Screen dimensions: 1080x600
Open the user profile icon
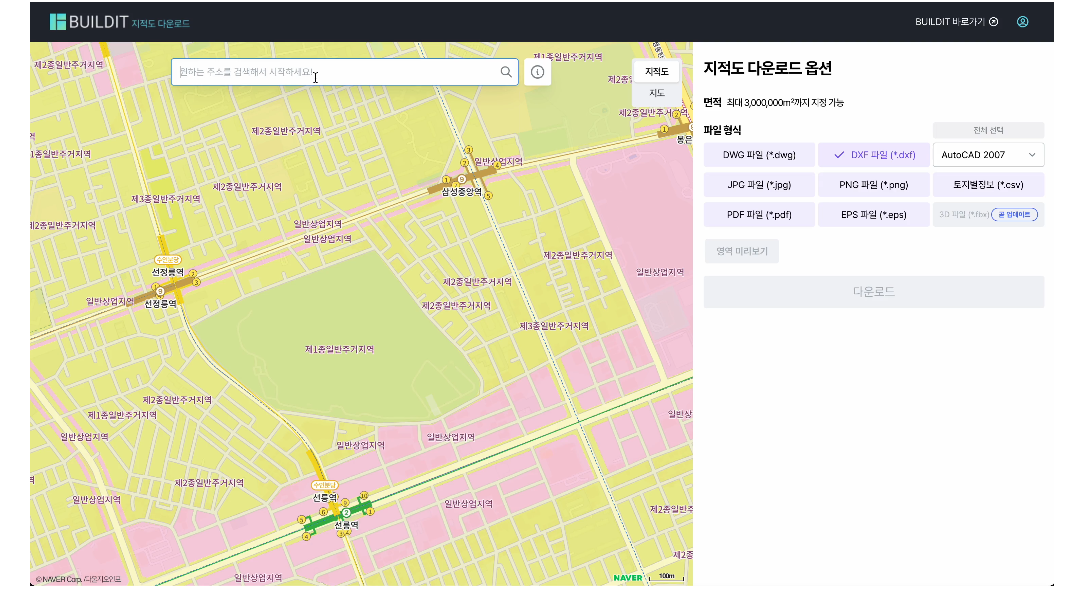[1023, 22]
